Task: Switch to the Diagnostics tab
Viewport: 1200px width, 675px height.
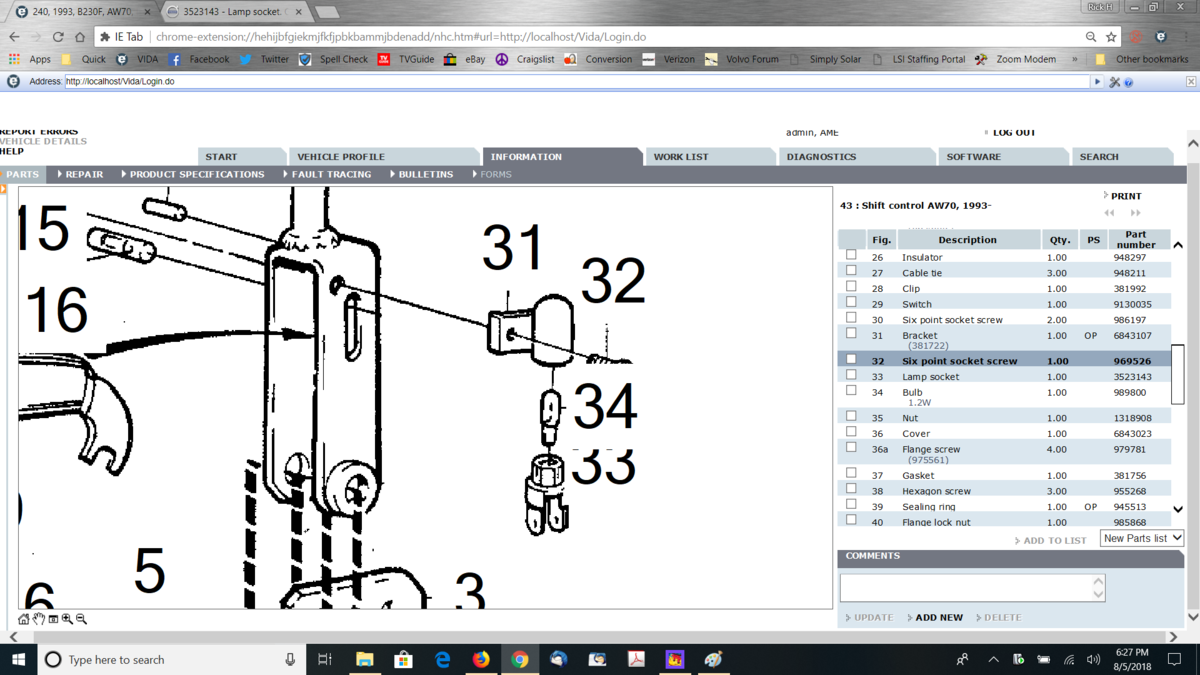Action: coord(821,157)
